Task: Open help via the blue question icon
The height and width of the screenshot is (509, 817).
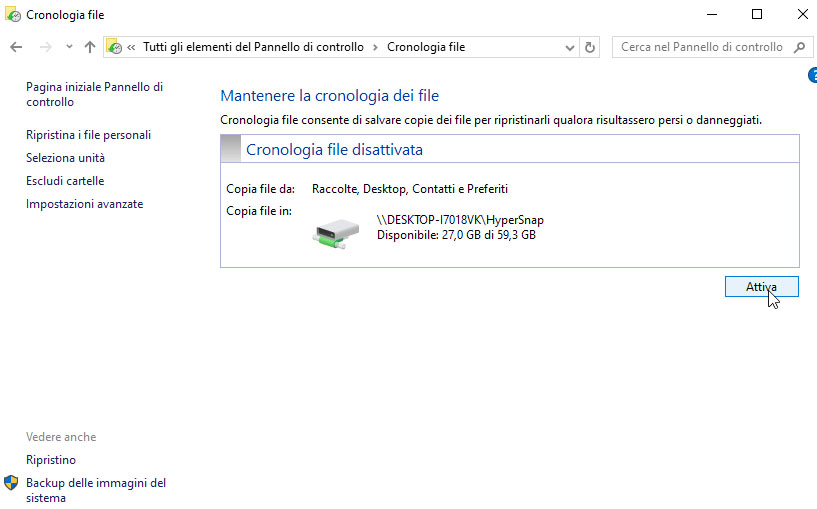Action: tap(811, 76)
